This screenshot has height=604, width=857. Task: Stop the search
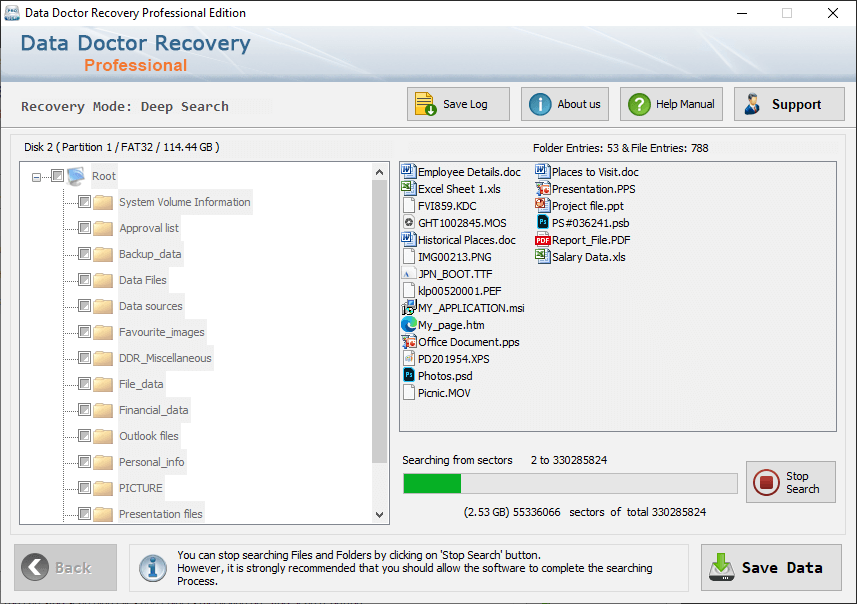pyautogui.click(x=791, y=482)
